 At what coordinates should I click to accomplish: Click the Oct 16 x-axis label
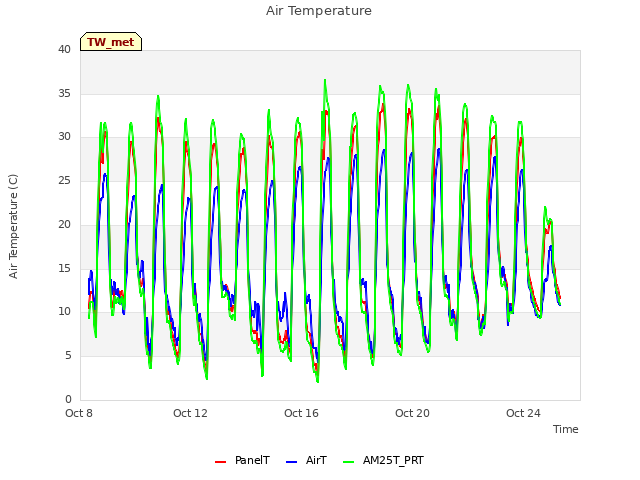point(301,413)
